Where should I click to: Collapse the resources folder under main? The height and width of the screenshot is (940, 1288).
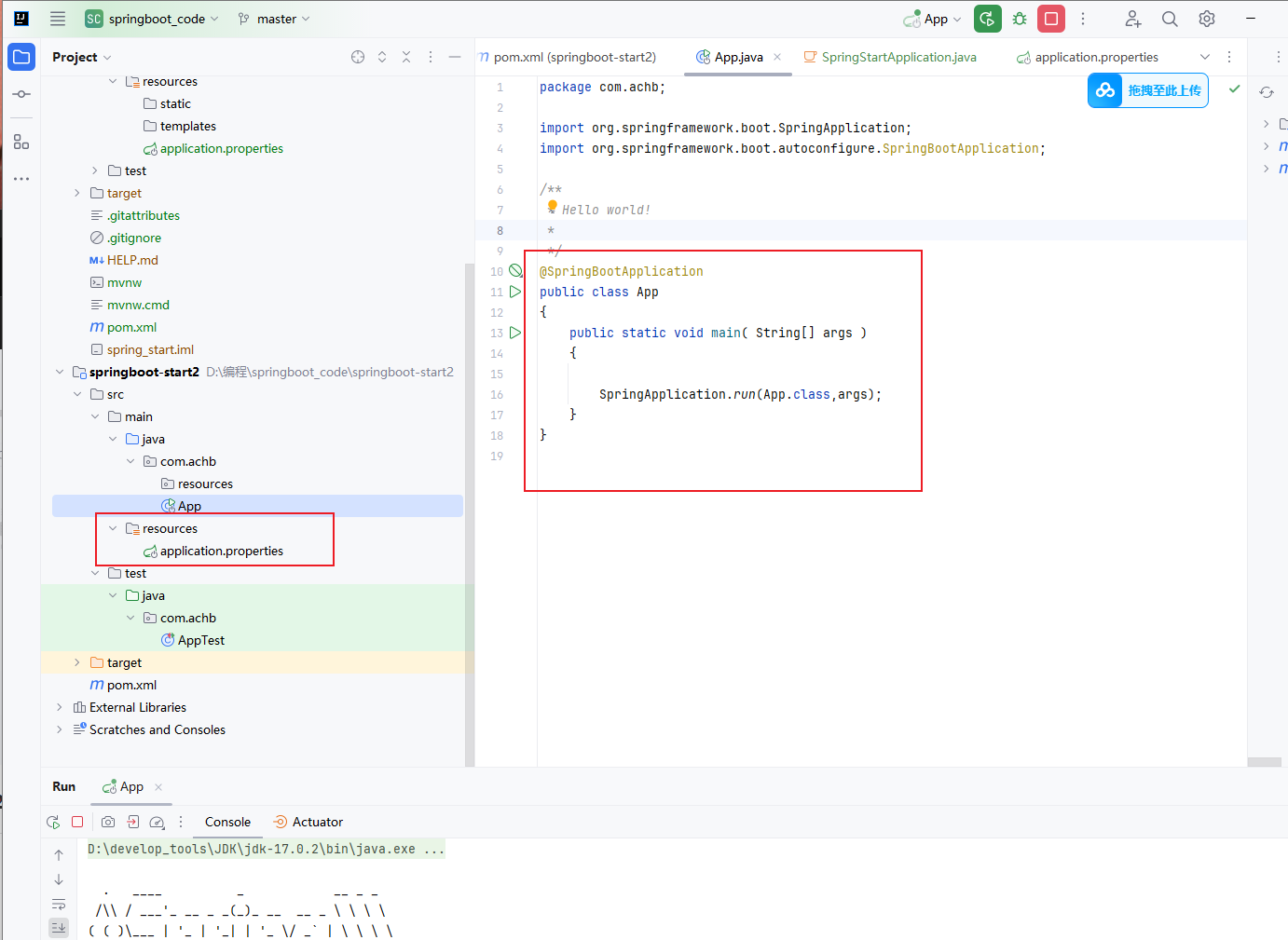112,527
